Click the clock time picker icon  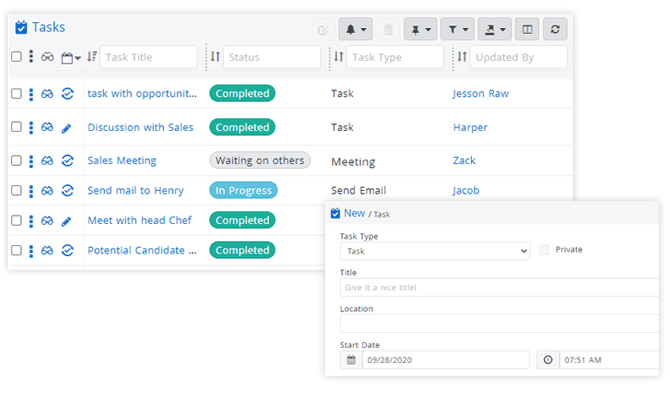pyautogui.click(x=548, y=360)
